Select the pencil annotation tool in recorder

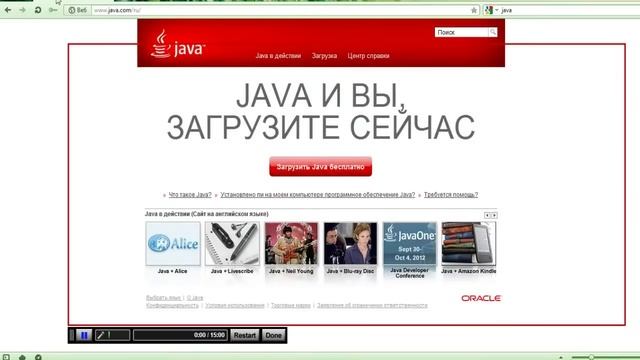click(x=100, y=335)
